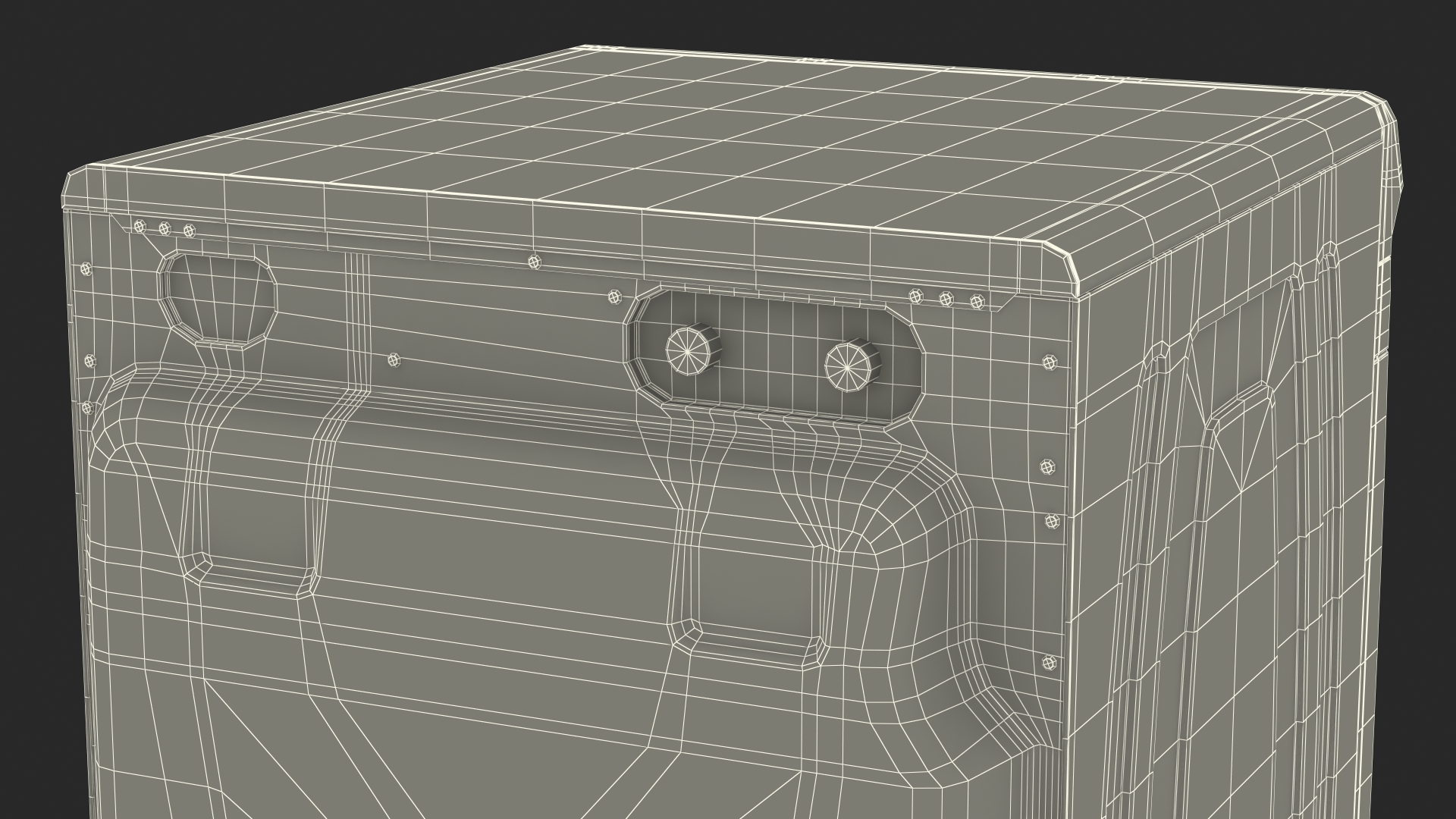Click the center screw on the top rail
This screenshot has width=1456, height=819.
(535, 262)
